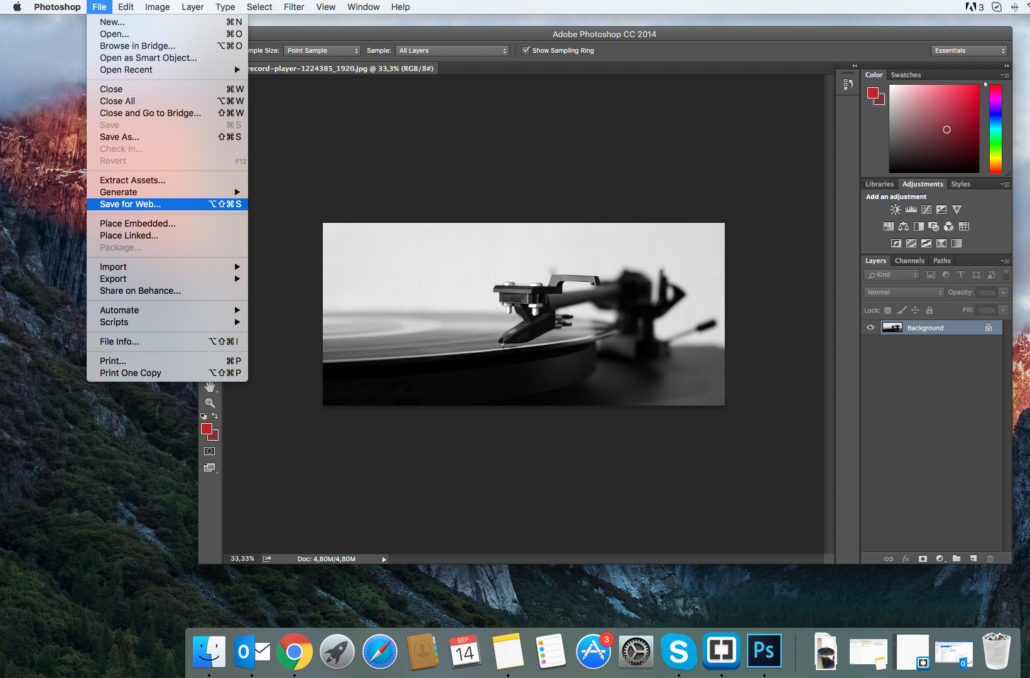The width and height of the screenshot is (1030, 678).
Task: Create a new layer group folder
Action: coord(956,558)
